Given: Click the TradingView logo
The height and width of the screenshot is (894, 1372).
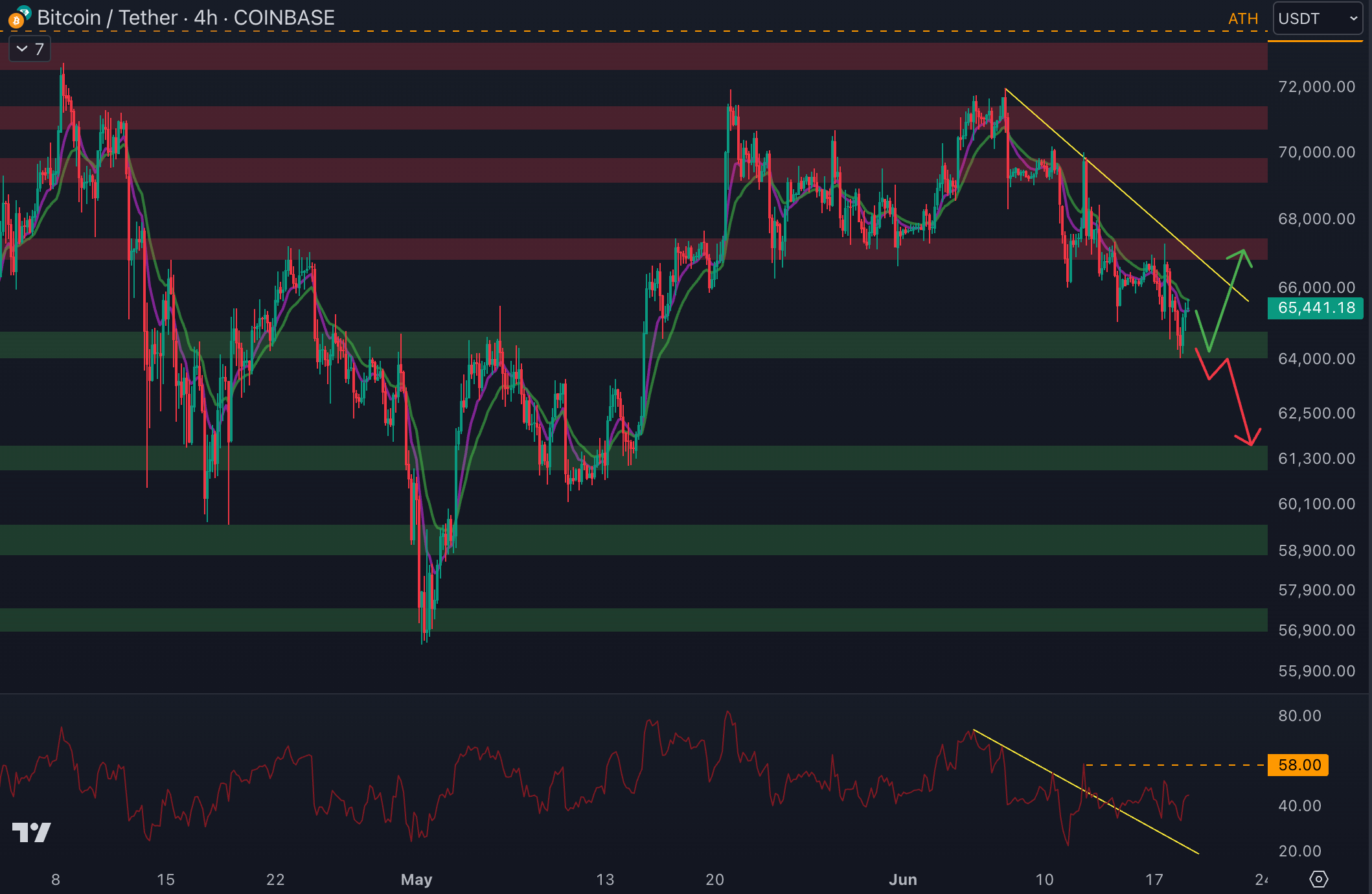Looking at the screenshot, I should click(x=31, y=832).
